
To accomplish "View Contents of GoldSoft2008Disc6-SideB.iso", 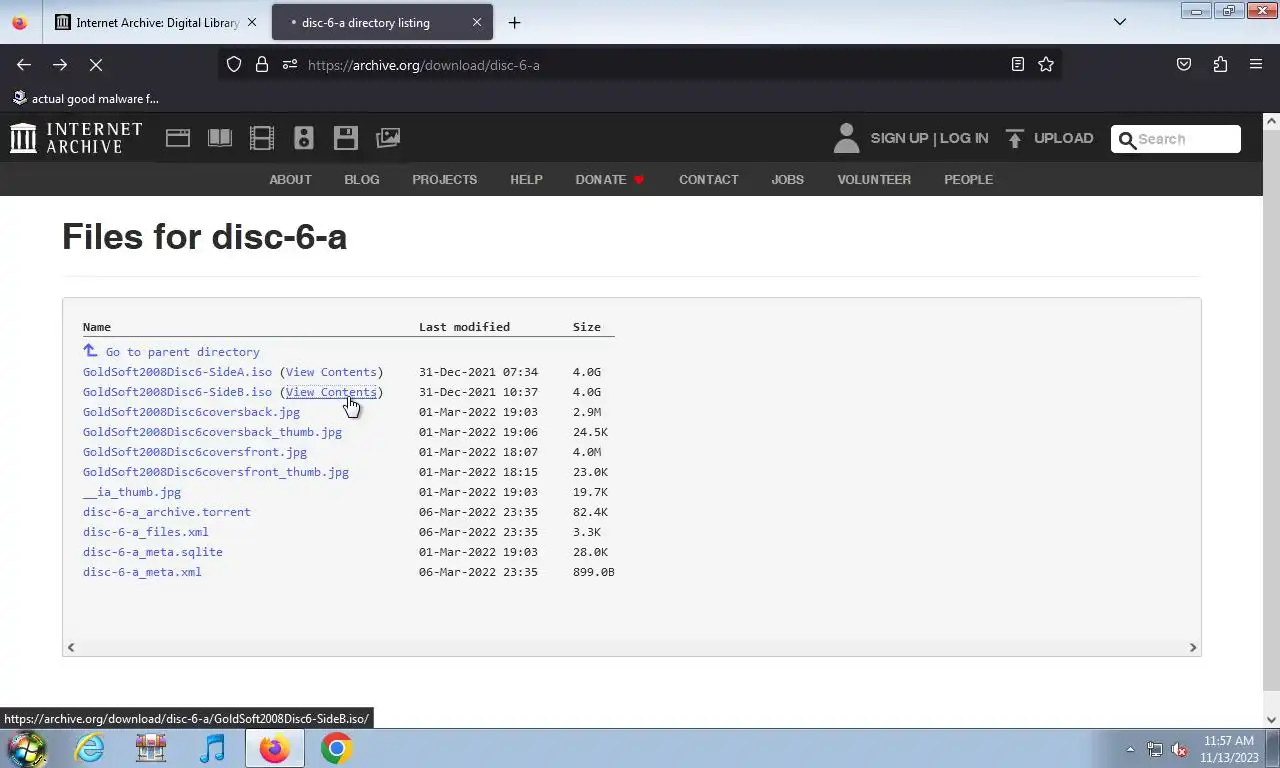I will (x=331, y=392).
